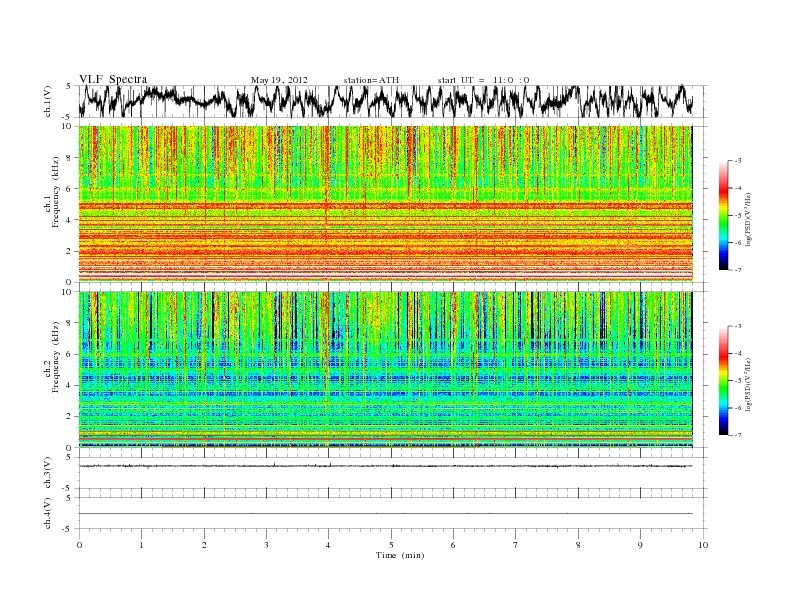The width and height of the screenshot is (792, 612).
Task: Click tick label "2" on the Time axis
Action: click(x=204, y=545)
